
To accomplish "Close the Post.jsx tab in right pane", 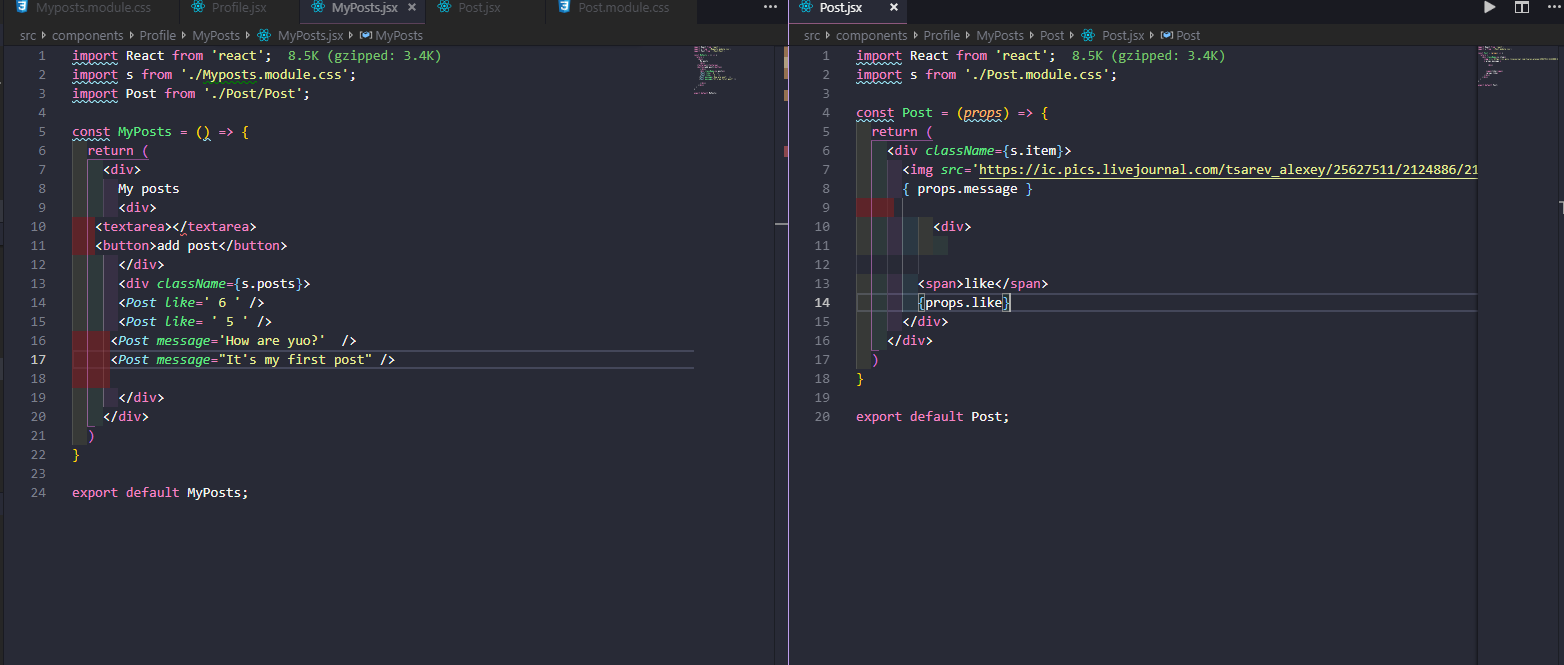I will (x=893, y=8).
